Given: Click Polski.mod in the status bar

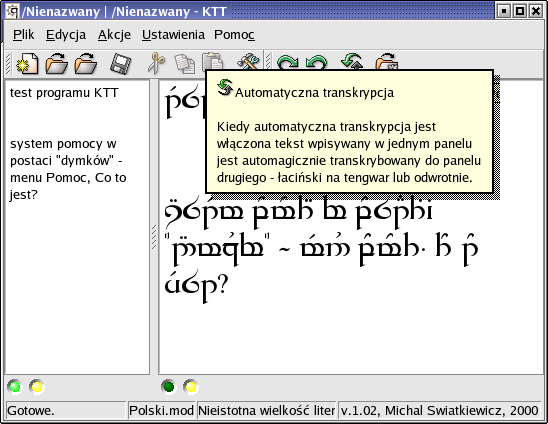Looking at the screenshot, I should (161, 410).
